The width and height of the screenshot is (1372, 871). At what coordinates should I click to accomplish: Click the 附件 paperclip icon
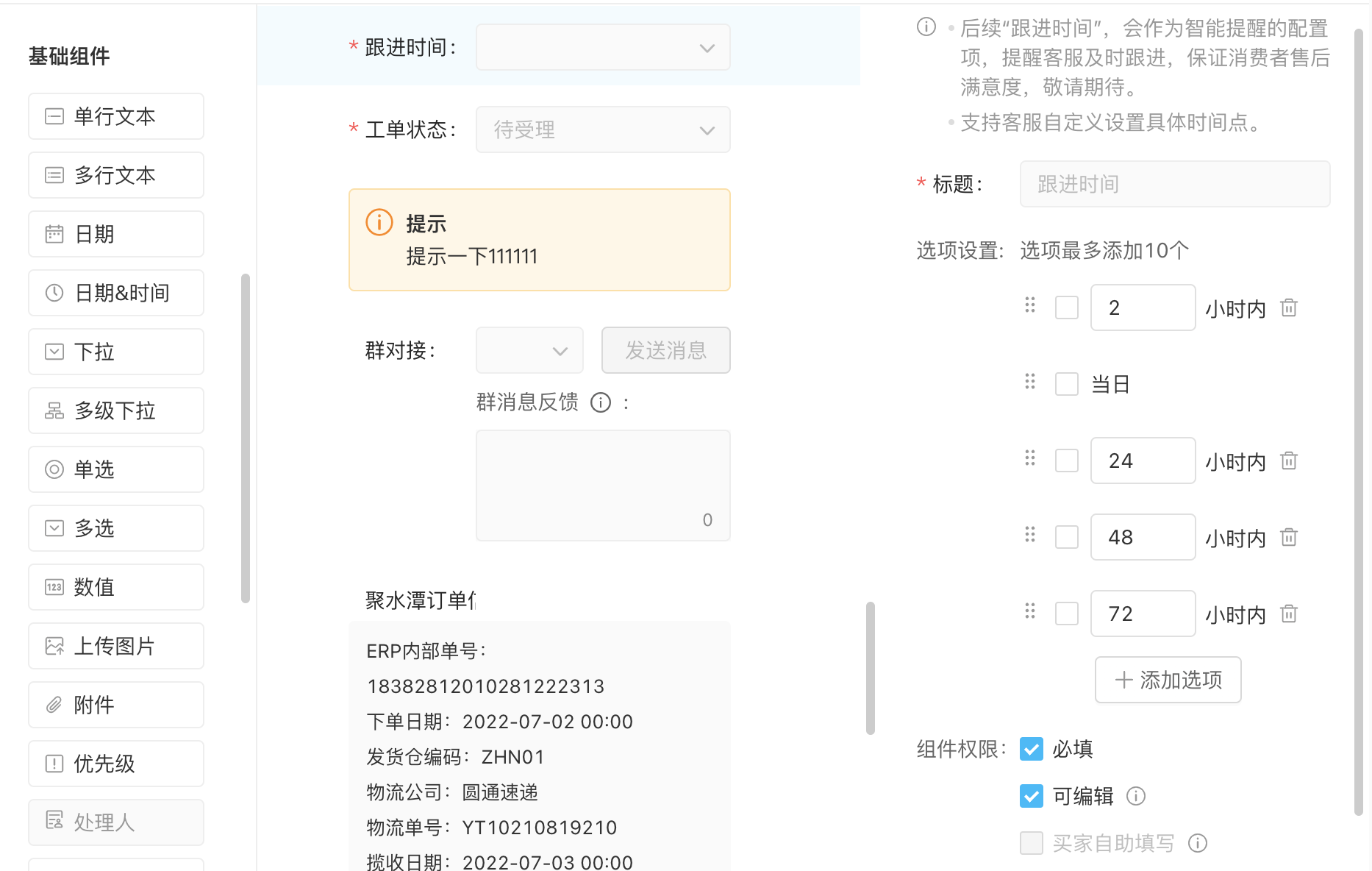point(54,705)
